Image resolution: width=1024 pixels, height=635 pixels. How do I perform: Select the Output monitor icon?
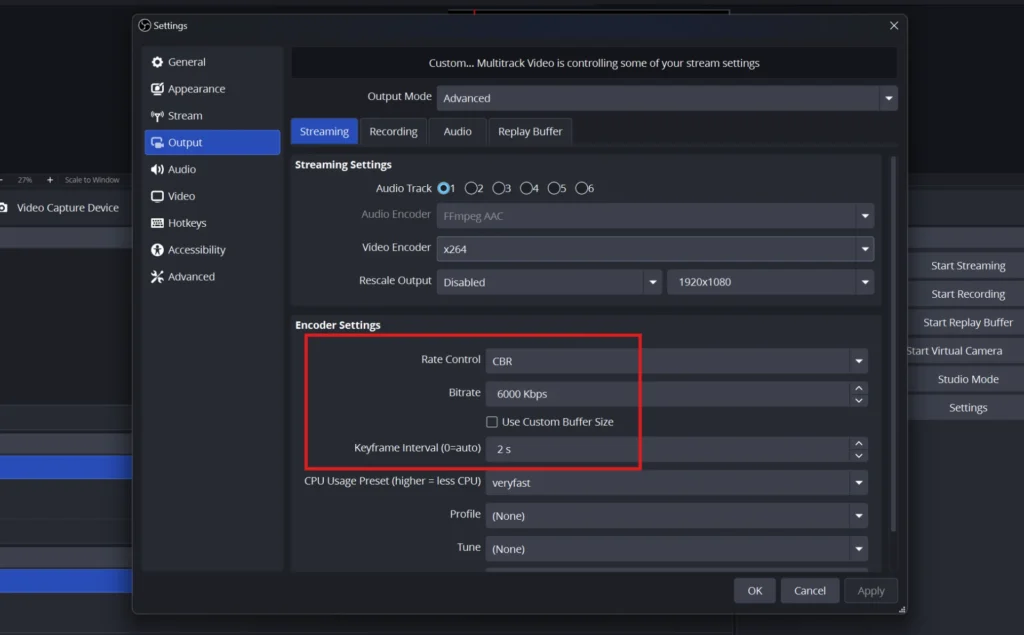[x=157, y=142]
